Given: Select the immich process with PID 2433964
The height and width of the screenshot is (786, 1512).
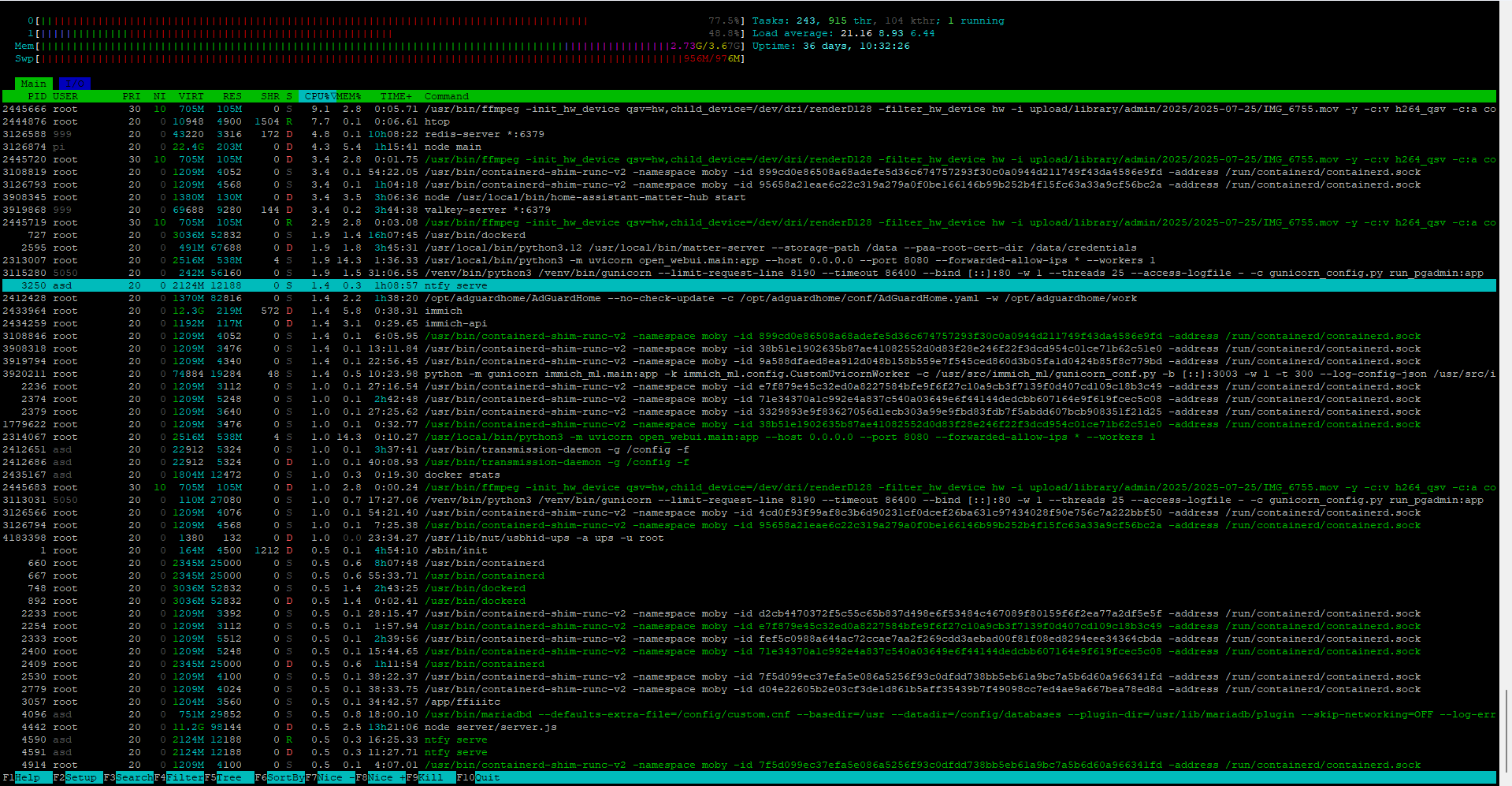Looking at the screenshot, I should [x=749, y=311].
